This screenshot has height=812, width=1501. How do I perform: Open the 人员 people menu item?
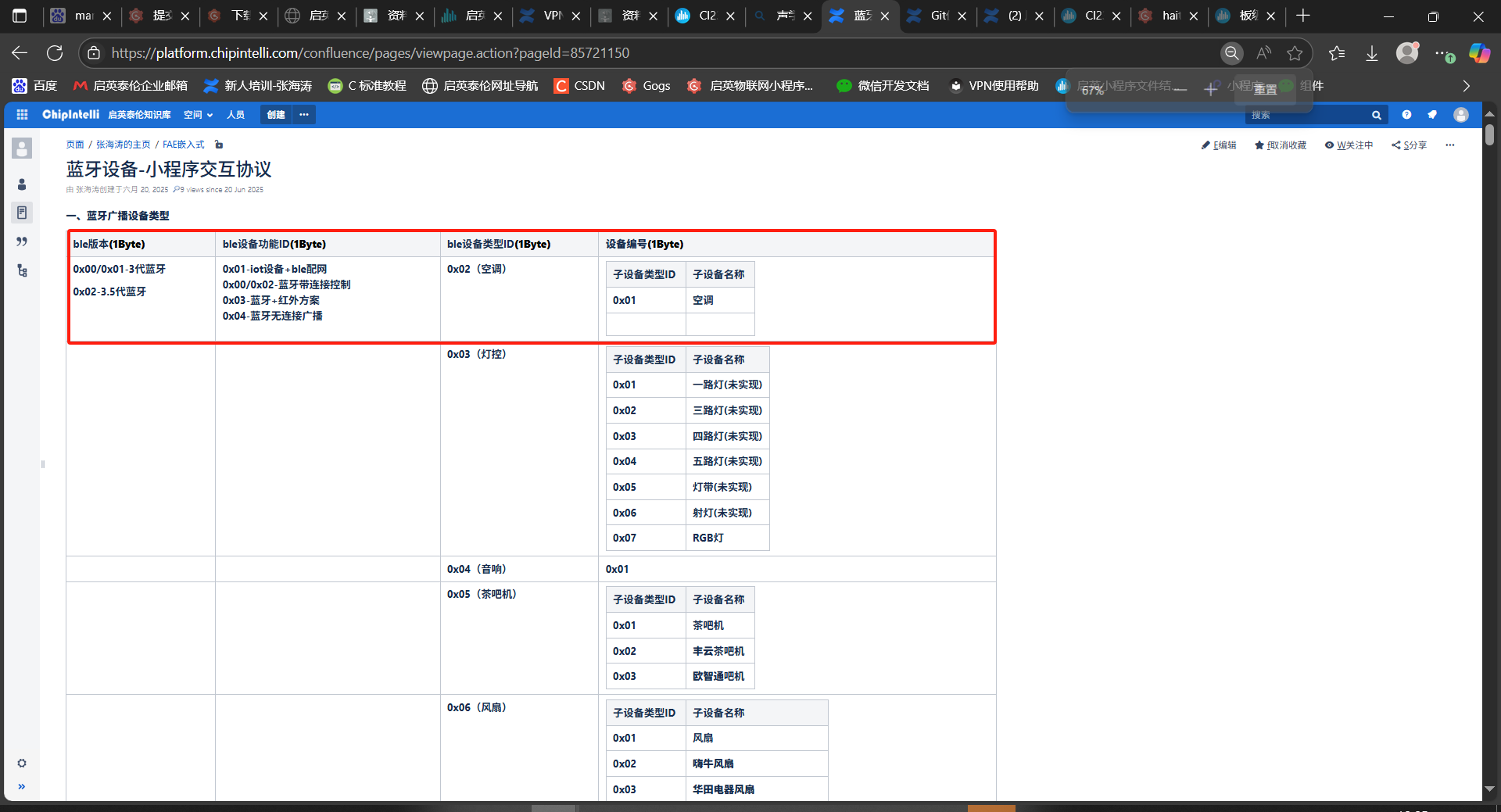coord(235,115)
